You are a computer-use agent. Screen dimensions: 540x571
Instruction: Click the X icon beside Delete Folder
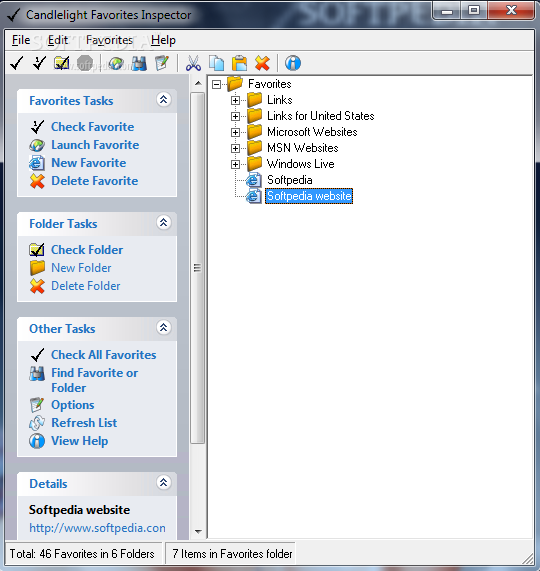(37, 286)
